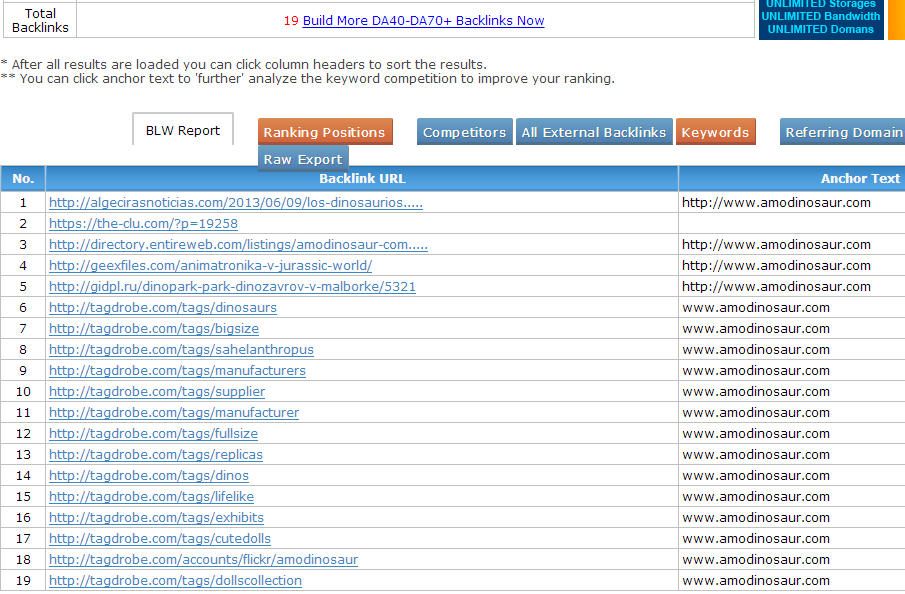Open the algecirasnoticias.com backlink
The height and width of the screenshot is (594, 905).
[236, 203]
